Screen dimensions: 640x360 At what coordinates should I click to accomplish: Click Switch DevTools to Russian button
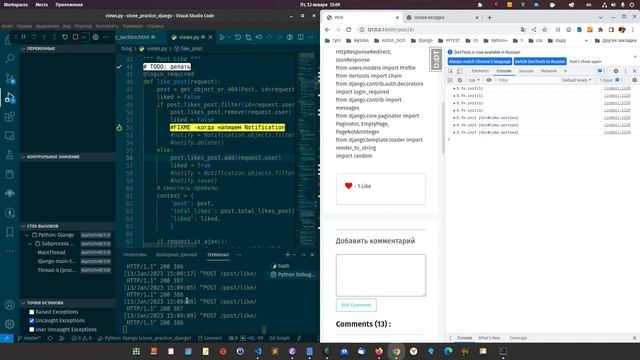point(540,61)
